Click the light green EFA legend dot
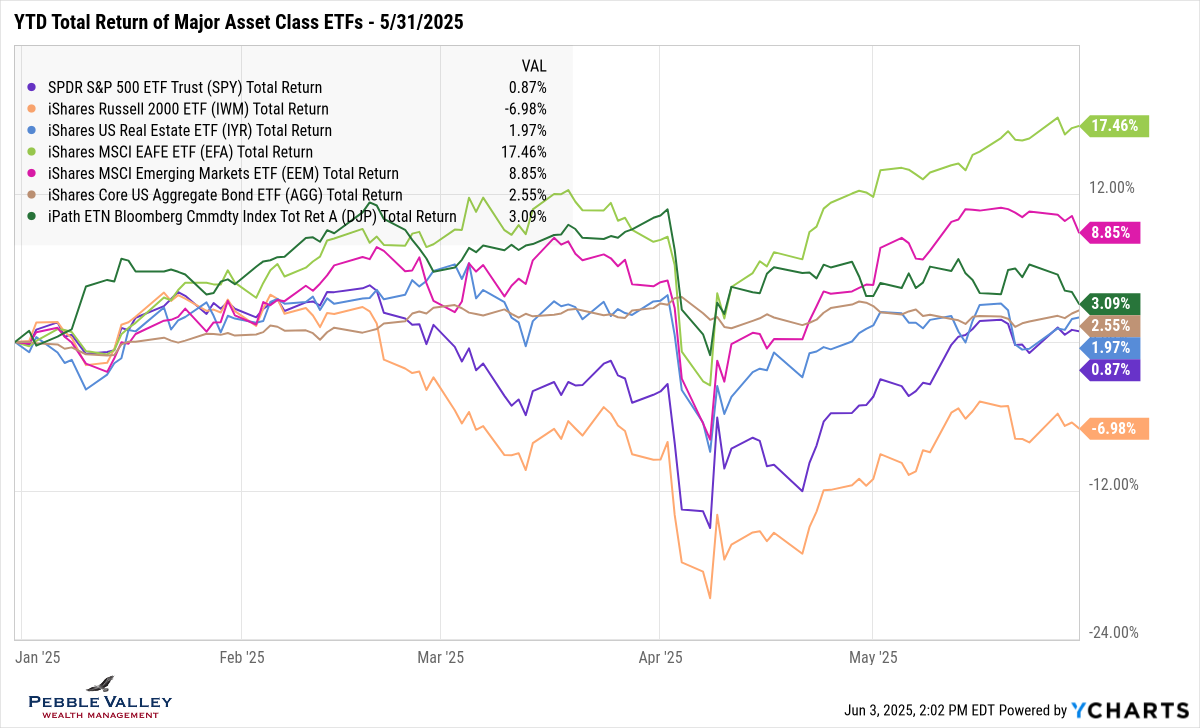The image size is (1200, 728). pos(35,152)
